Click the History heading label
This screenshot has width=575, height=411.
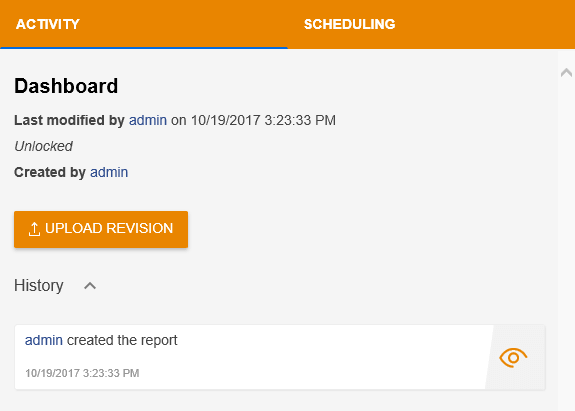[39, 286]
